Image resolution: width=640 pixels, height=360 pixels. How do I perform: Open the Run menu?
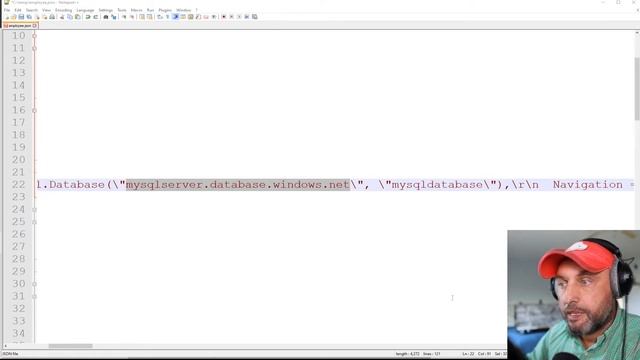point(150,10)
